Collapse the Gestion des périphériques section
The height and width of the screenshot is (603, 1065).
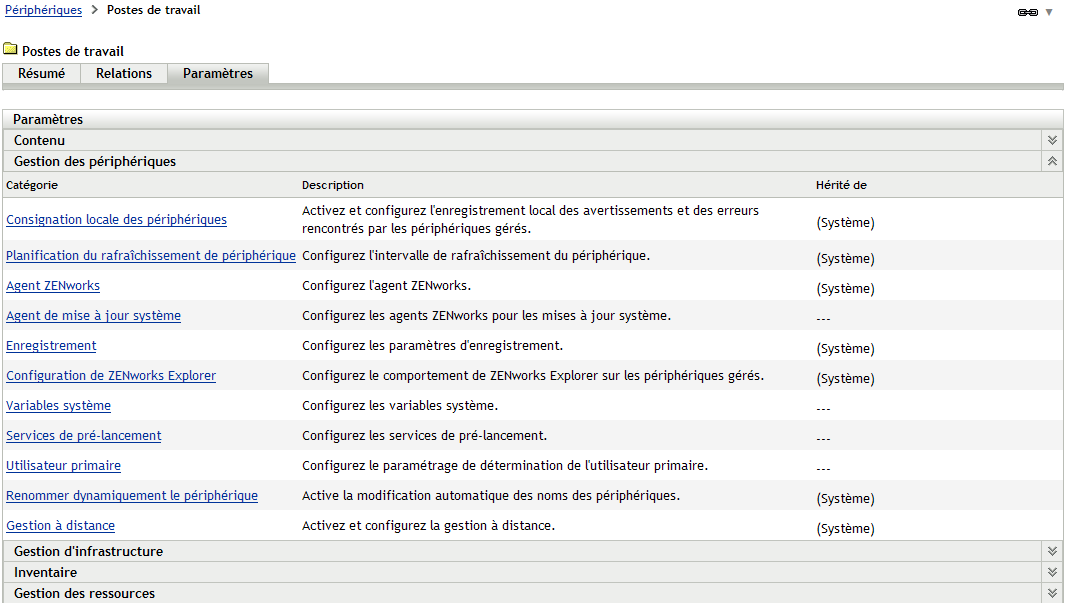1051,161
